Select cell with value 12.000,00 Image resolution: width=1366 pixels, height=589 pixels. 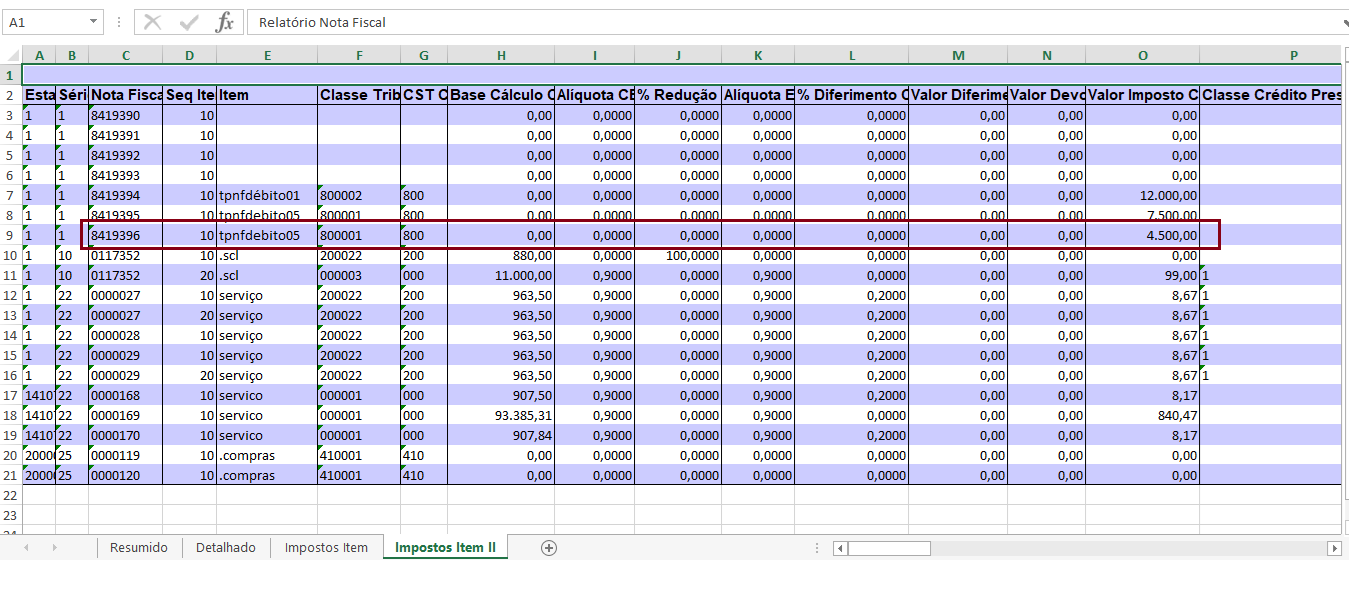[x=1143, y=195]
